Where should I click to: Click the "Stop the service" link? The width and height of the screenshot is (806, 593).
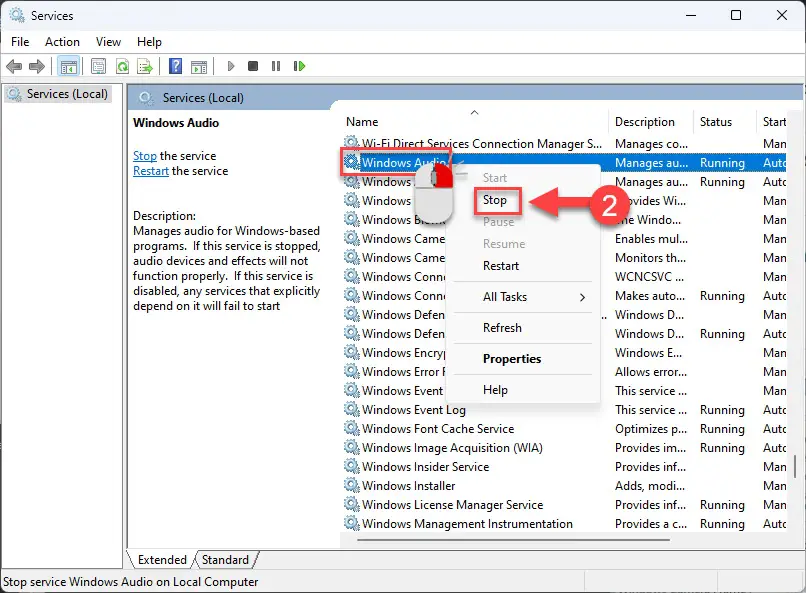[145, 155]
